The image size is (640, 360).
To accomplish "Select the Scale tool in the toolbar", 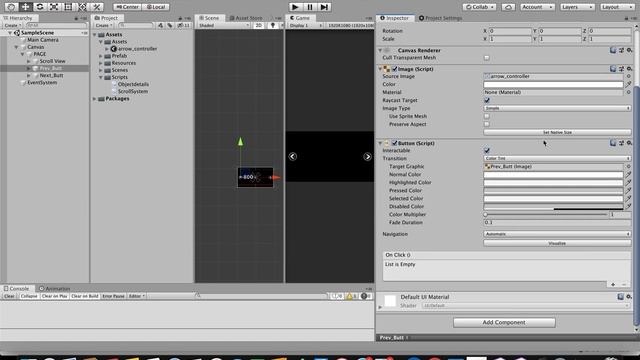I will tap(54, 7).
